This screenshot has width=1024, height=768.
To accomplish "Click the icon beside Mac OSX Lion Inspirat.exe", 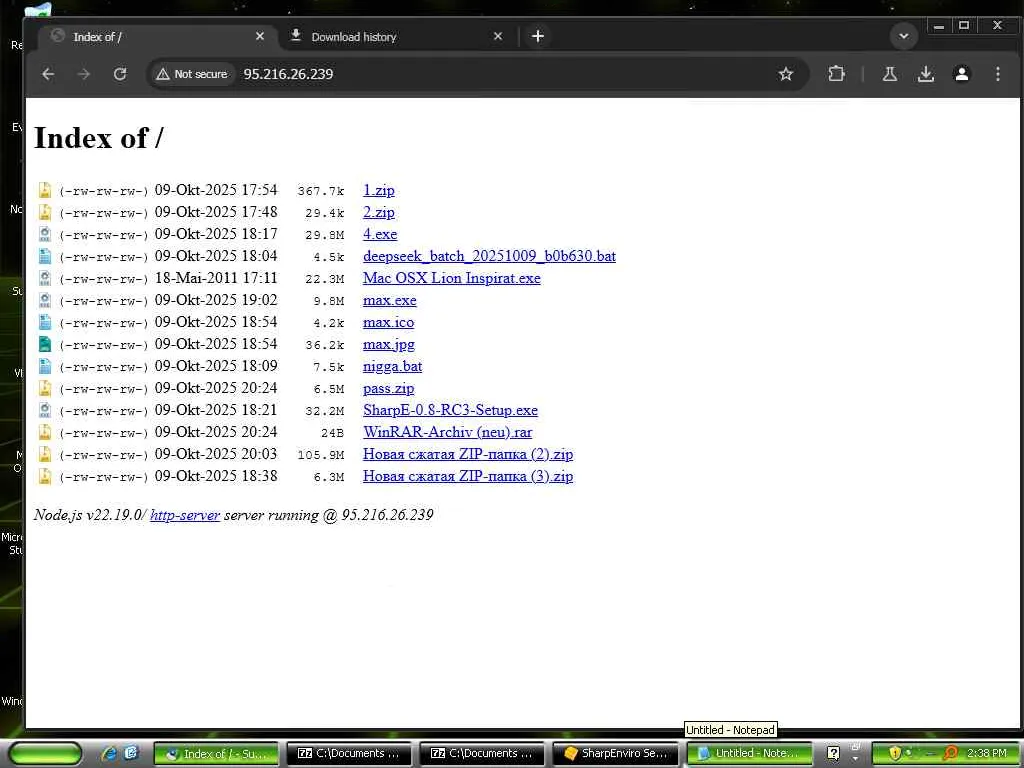I will [x=44, y=278].
